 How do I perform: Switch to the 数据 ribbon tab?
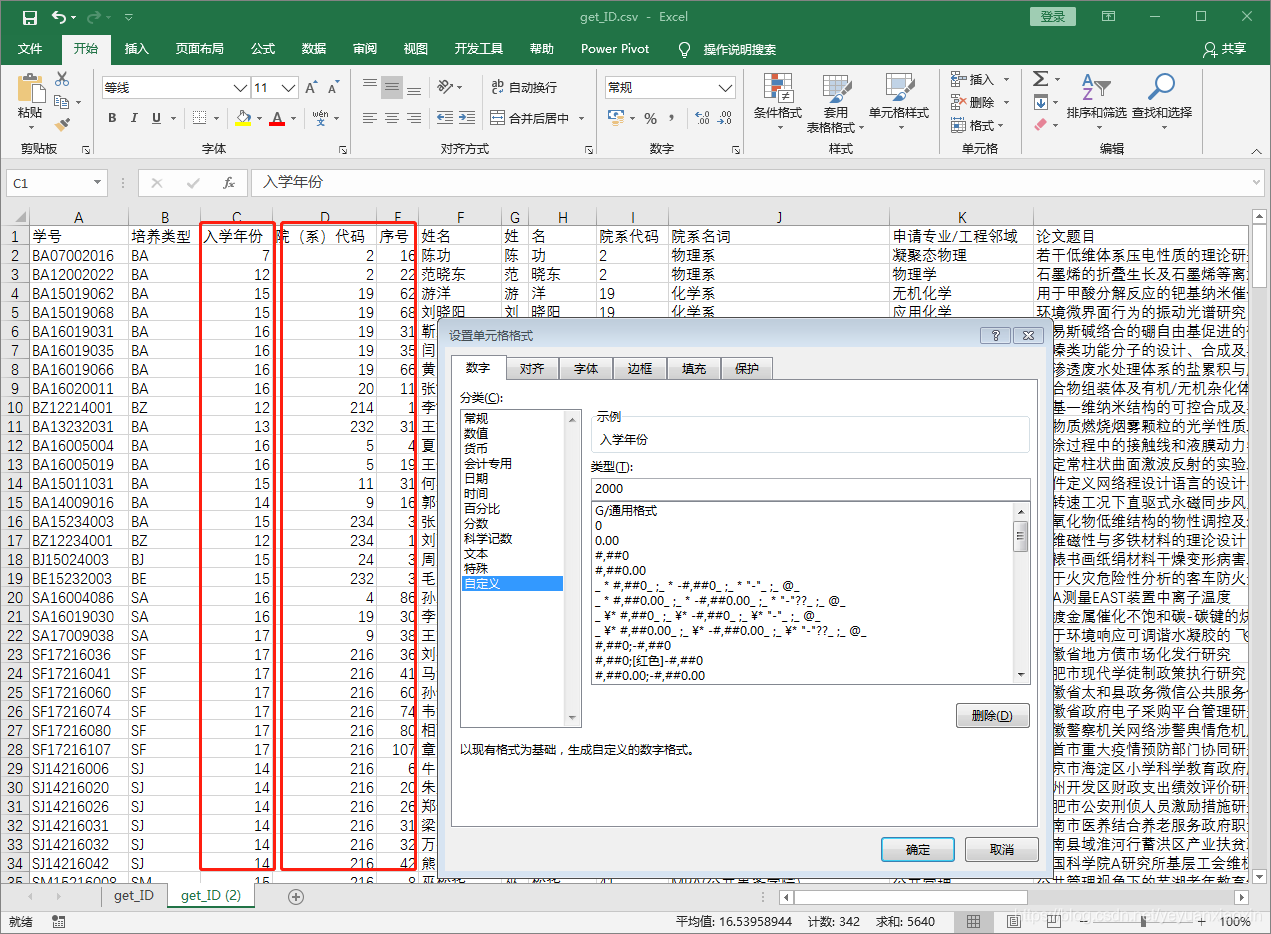(x=314, y=49)
